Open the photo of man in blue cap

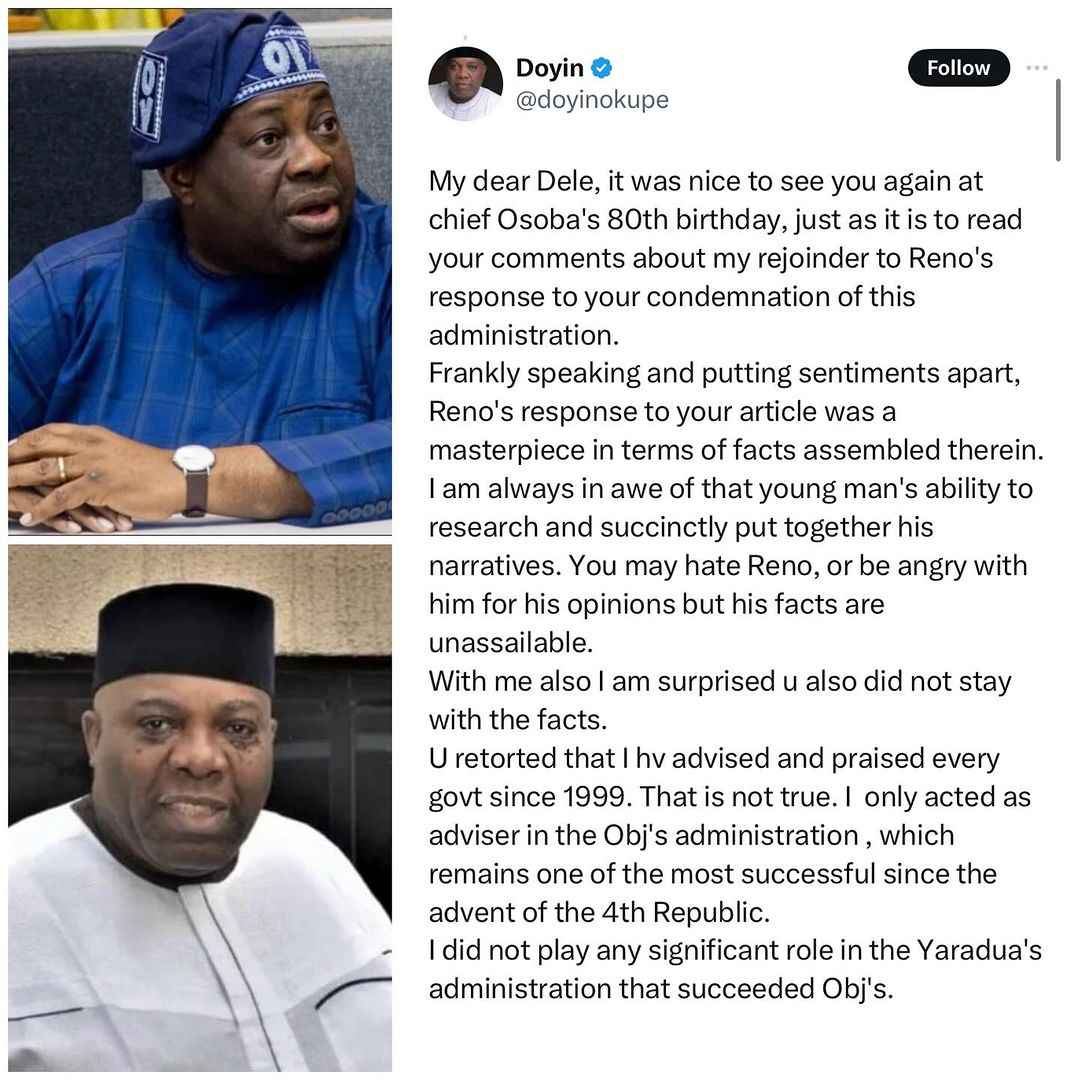(200, 271)
